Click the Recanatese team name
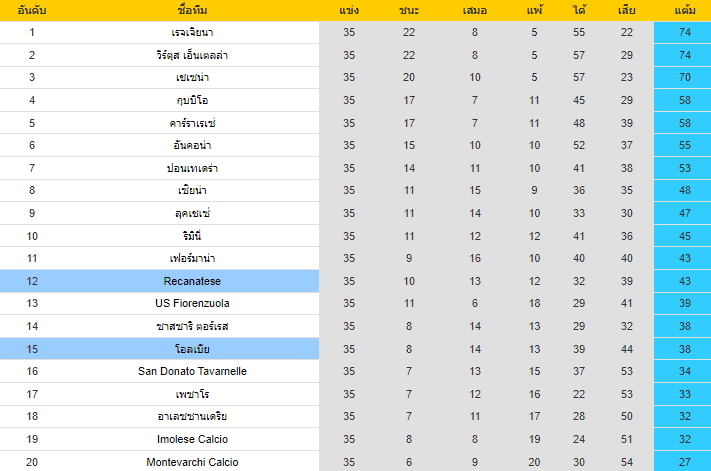The width and height of the screenshot is (711, 471). 191,281
